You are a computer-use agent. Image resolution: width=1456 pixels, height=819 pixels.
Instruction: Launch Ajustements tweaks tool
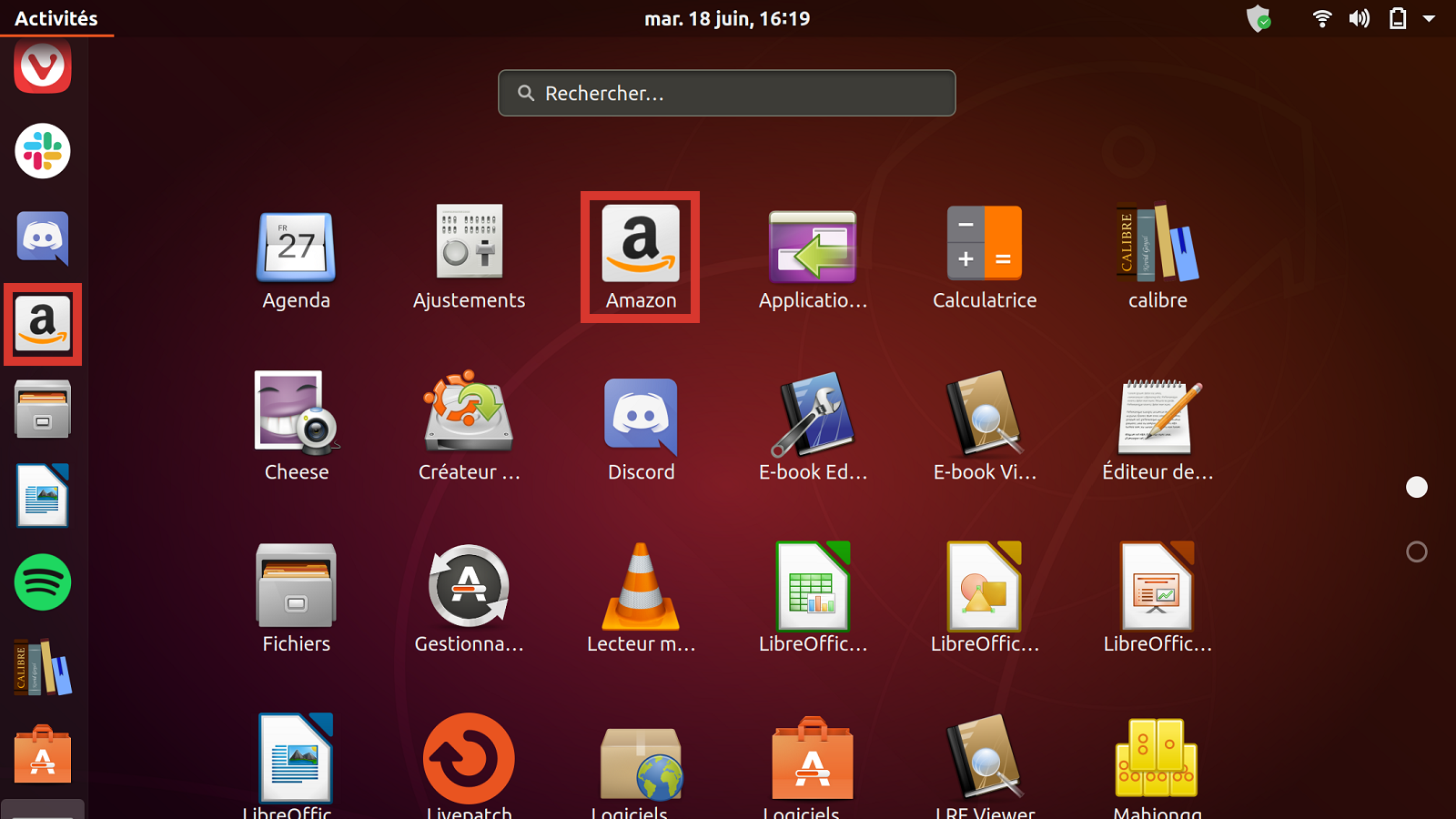[468, 246]
